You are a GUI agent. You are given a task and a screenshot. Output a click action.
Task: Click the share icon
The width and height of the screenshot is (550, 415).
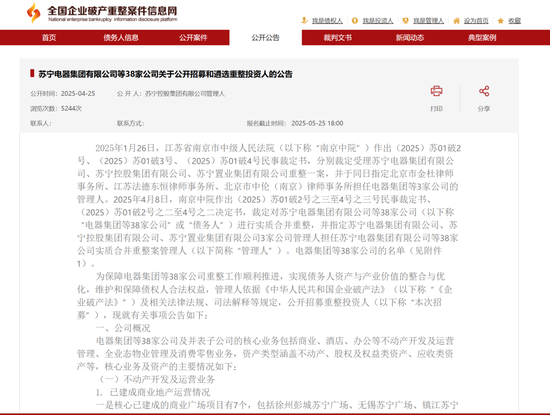point(484,91)
